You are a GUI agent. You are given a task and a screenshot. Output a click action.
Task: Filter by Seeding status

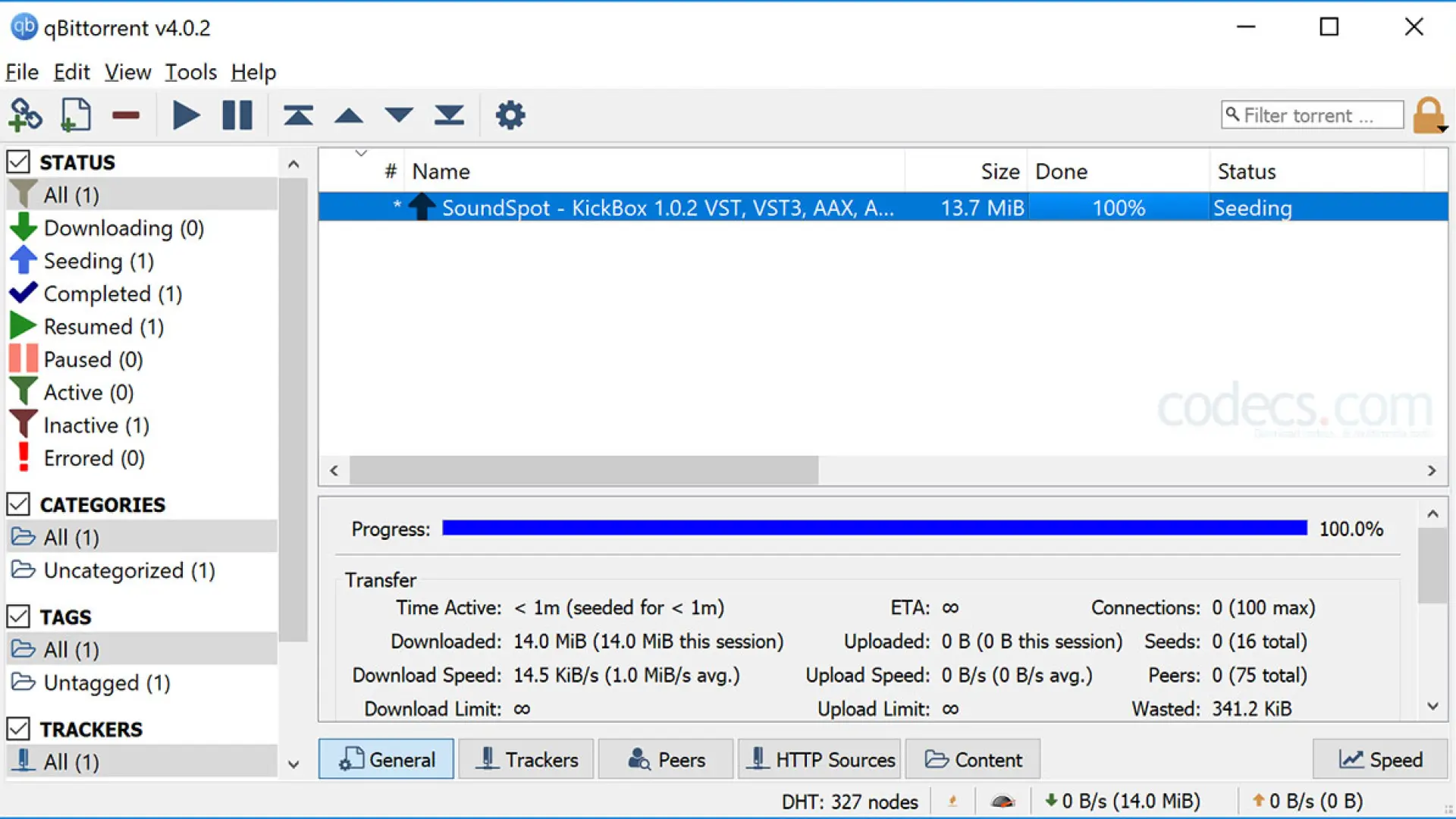pyautogui.click(x=99, y=261)
